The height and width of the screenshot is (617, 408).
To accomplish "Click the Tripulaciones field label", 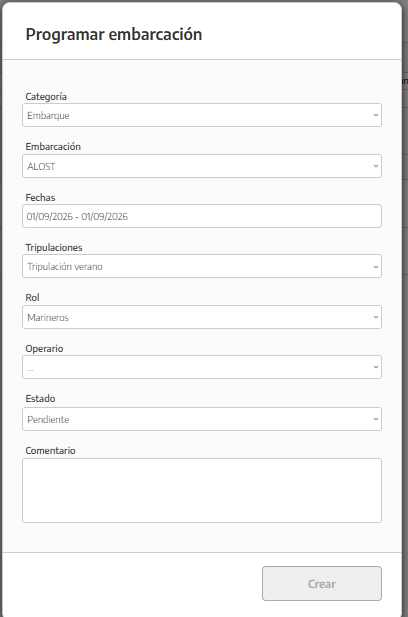I will (x=54, y=248).
